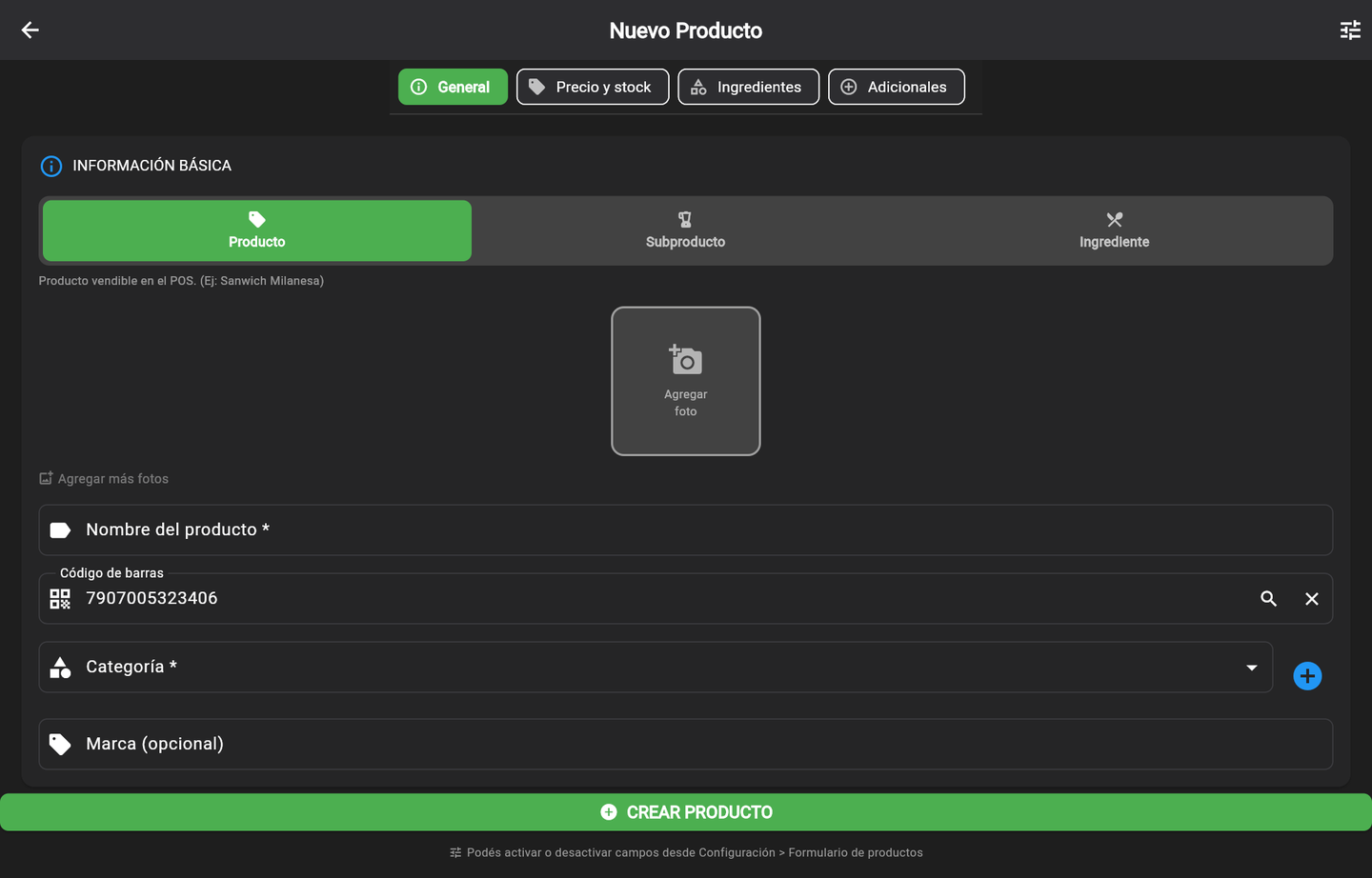
Task: Open the Adicionales tab
Action: click(896, 87)
